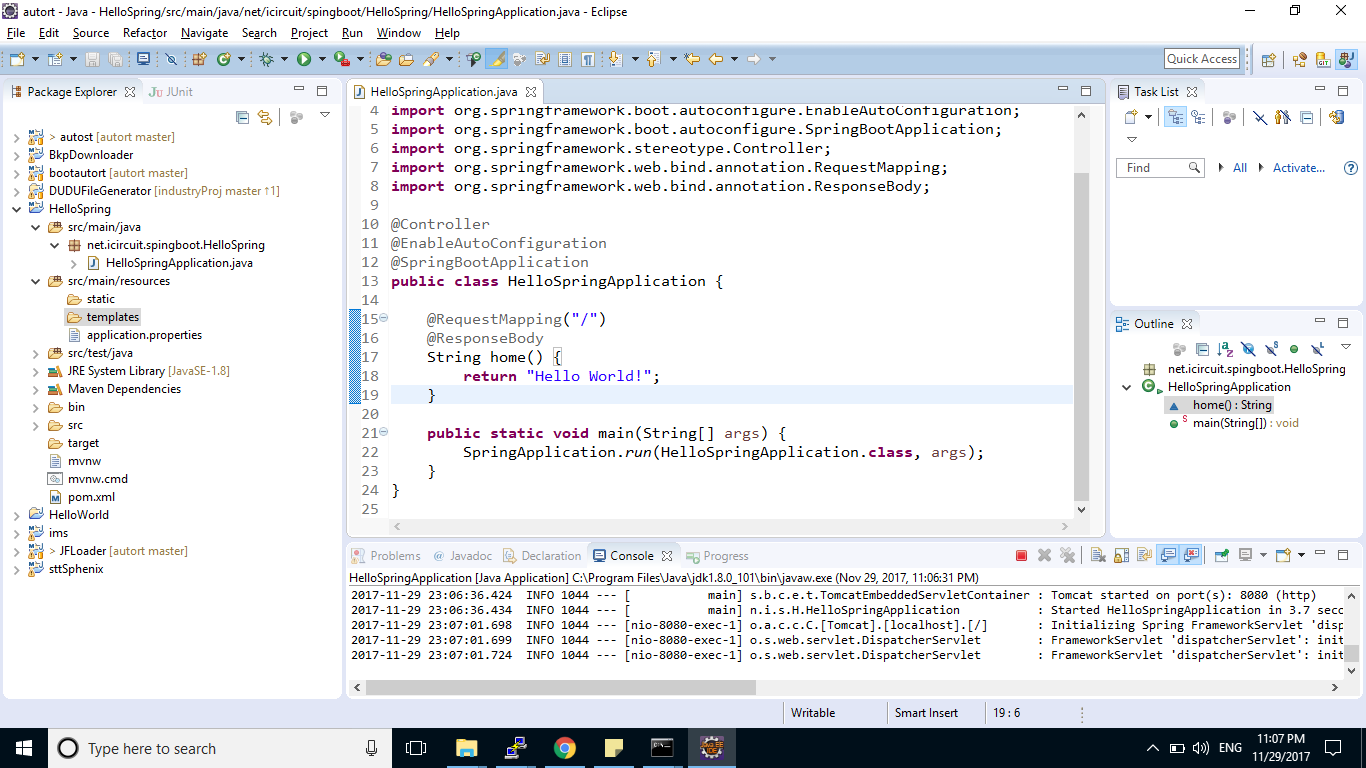Click the Windows Start button
Viewport: 1366px width, 768px height.
tap(23, 748)
